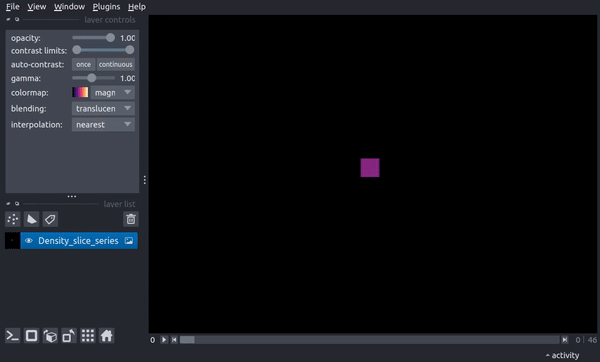Create a new shapes layer

click(x=31, y=219)
